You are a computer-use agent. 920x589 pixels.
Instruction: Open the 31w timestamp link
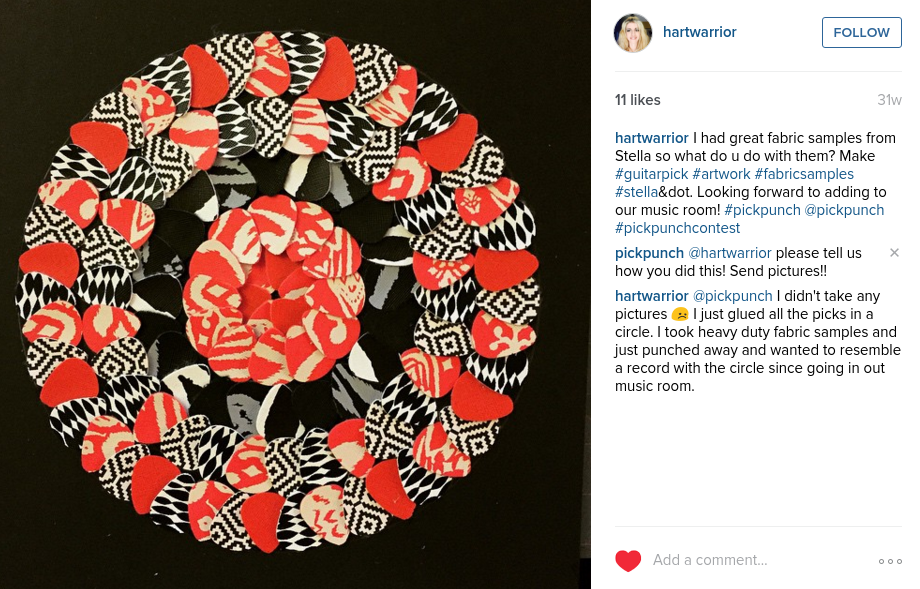pos(889,100)
